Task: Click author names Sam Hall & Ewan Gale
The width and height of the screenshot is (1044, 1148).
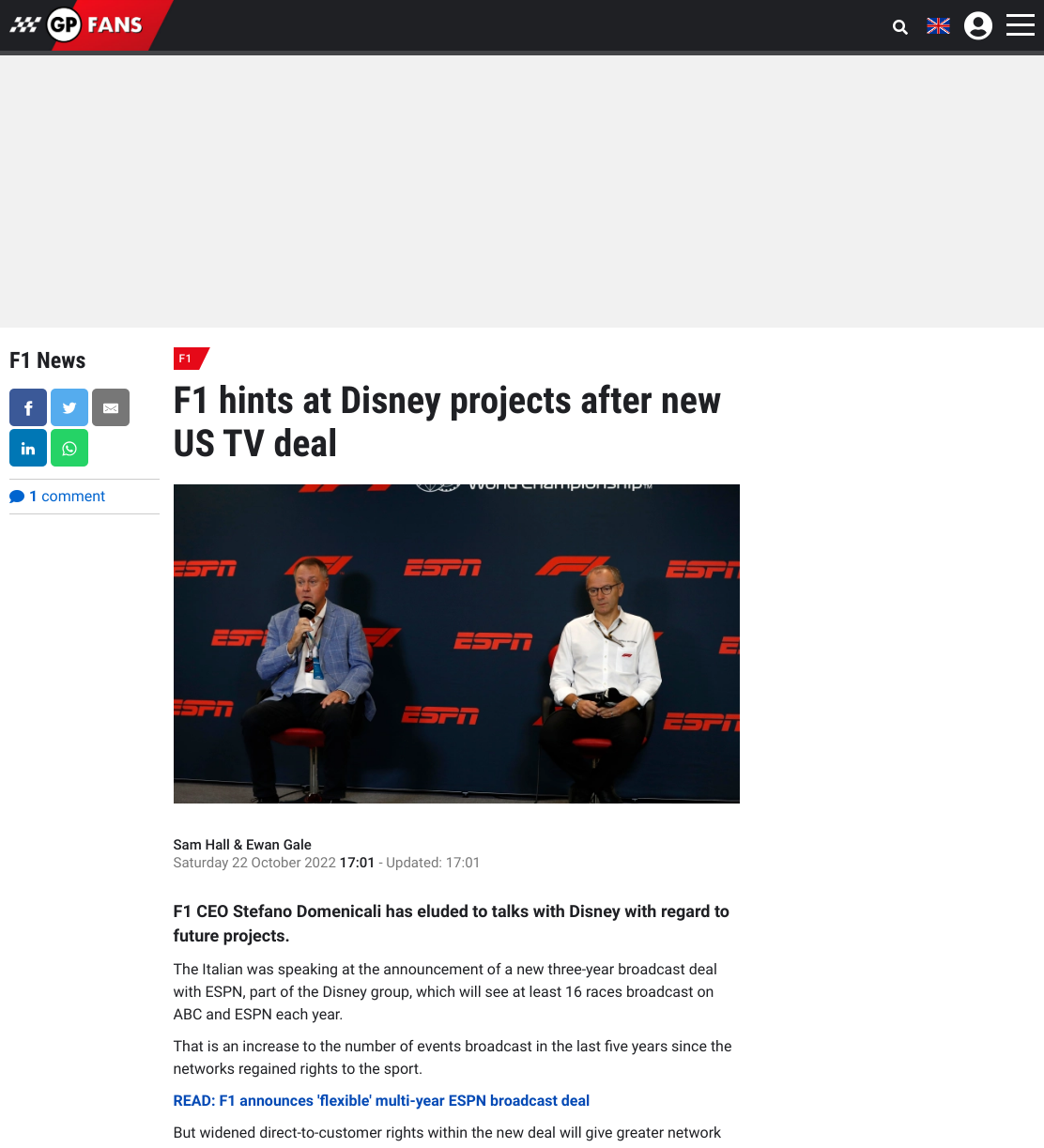Action: click(242, 845)
